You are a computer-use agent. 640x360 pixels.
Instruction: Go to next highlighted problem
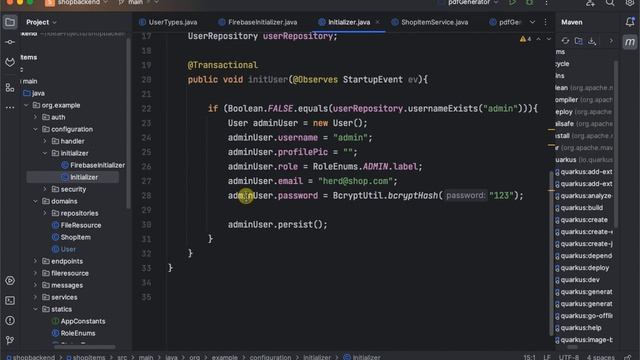pyautogui.click(x=549, y=39)
